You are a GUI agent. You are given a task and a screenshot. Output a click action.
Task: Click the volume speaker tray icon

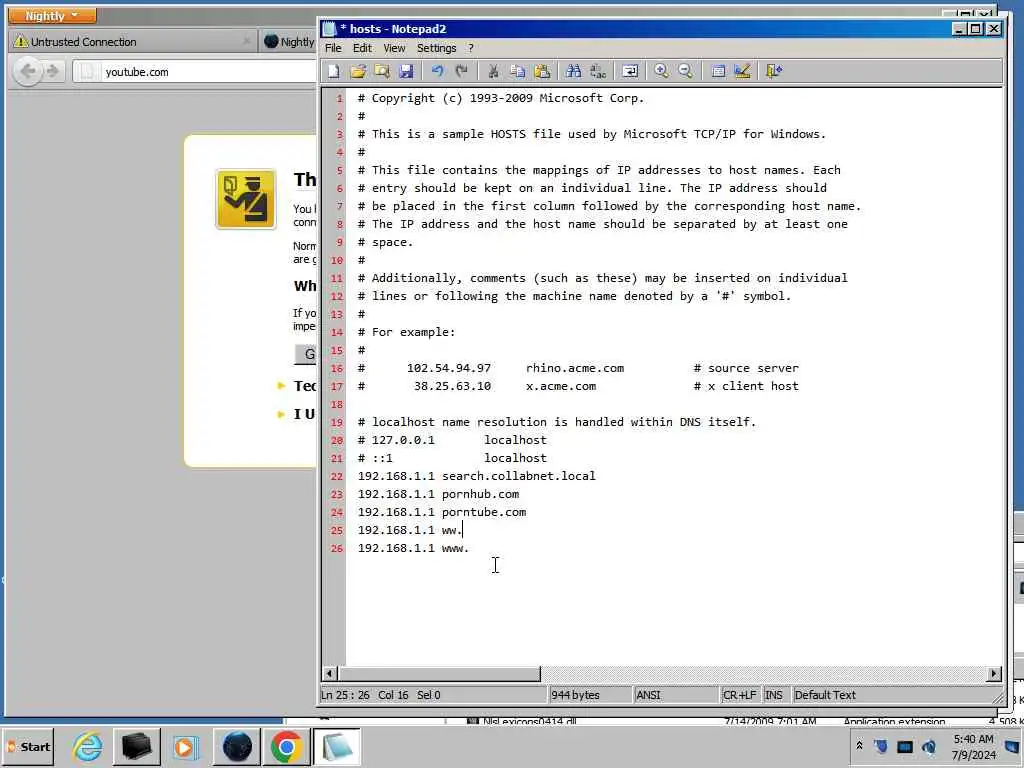coord(929,746)
